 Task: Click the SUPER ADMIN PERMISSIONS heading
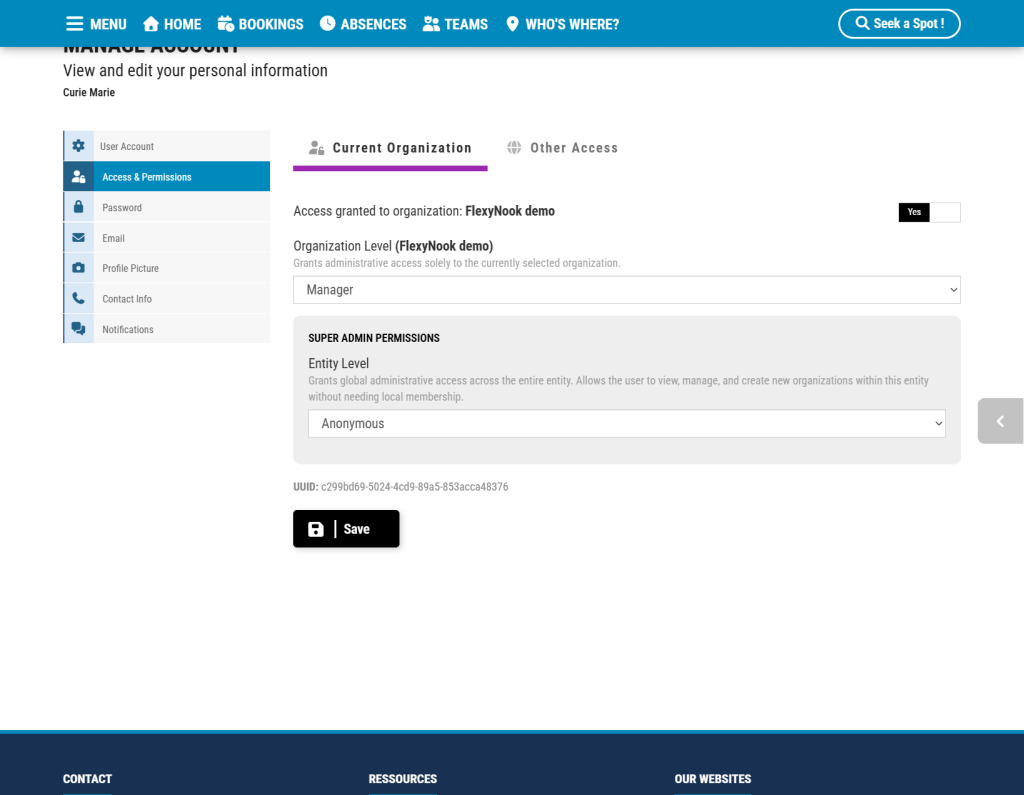pyautogui.click(x=374, y=338)
